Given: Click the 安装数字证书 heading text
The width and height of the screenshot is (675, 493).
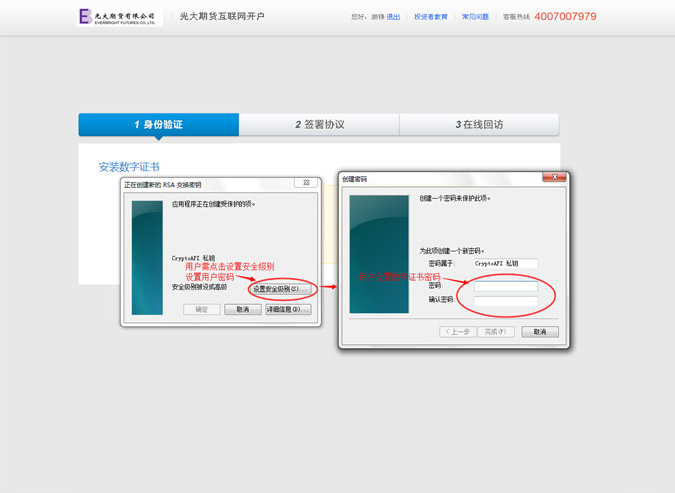Looking at the screenshot, I should coord(129,167).
